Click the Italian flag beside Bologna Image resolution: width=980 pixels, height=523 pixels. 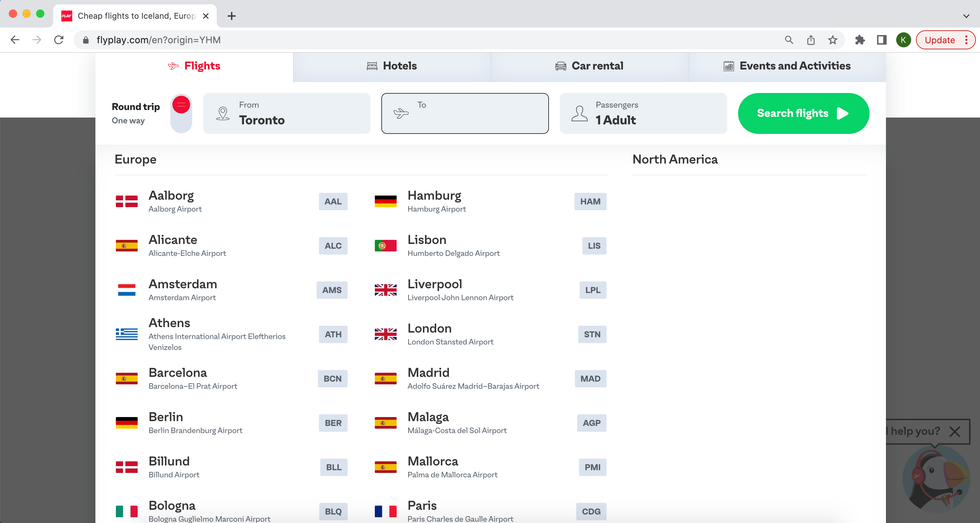(x=127, y=512)
